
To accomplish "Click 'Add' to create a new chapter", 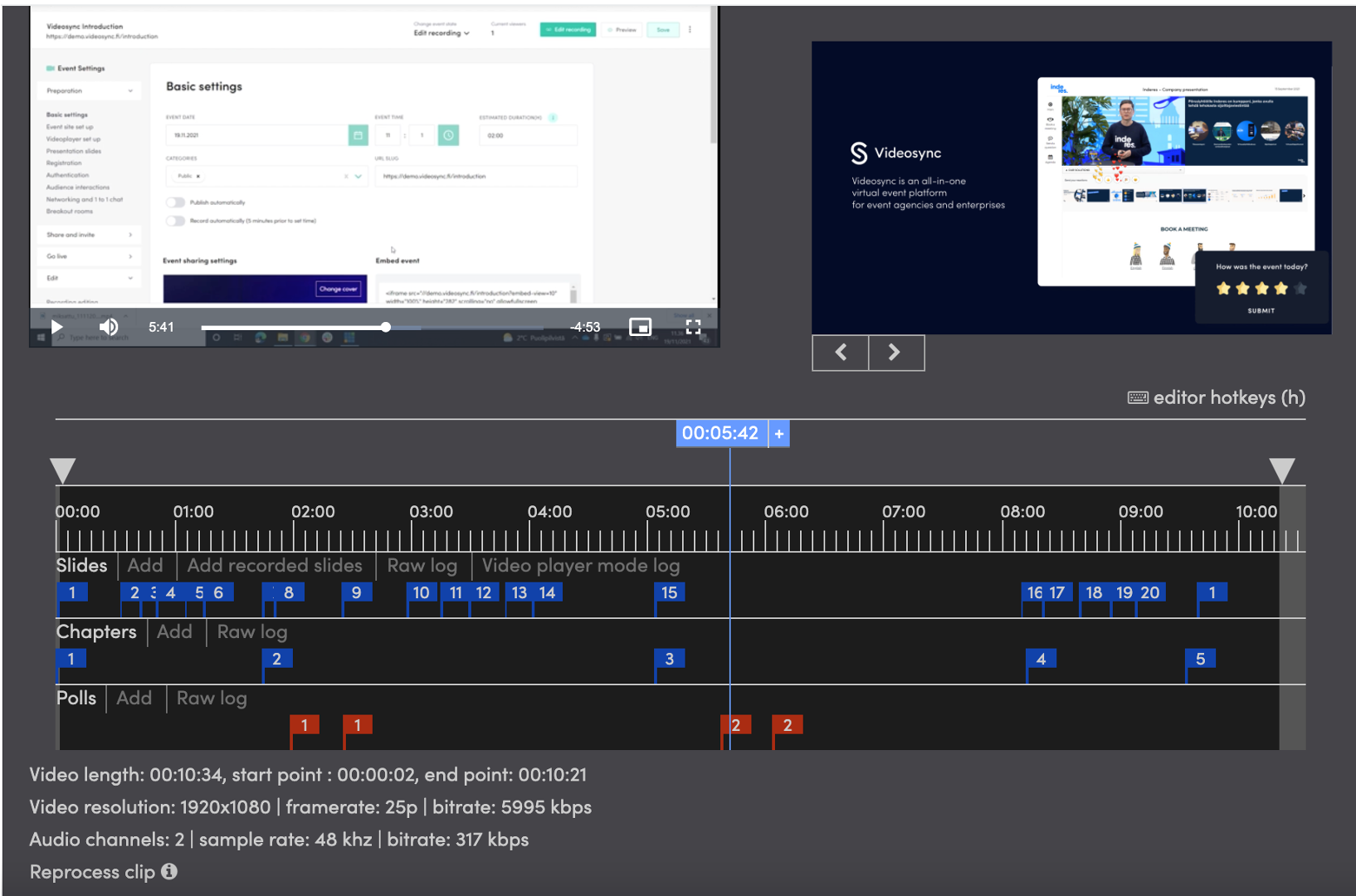I will (175, 631).
